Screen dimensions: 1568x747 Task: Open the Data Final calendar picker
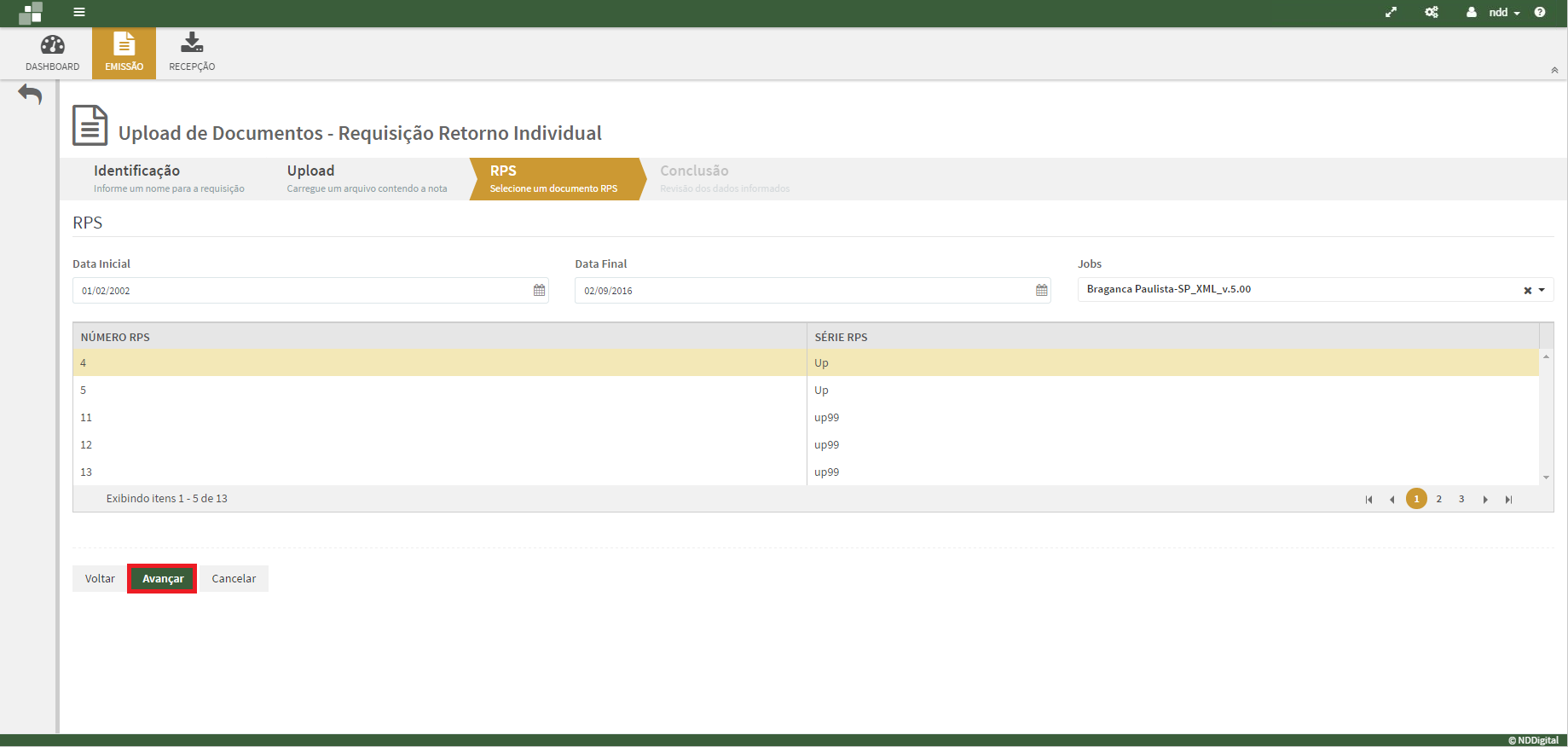pos(1041,290)
